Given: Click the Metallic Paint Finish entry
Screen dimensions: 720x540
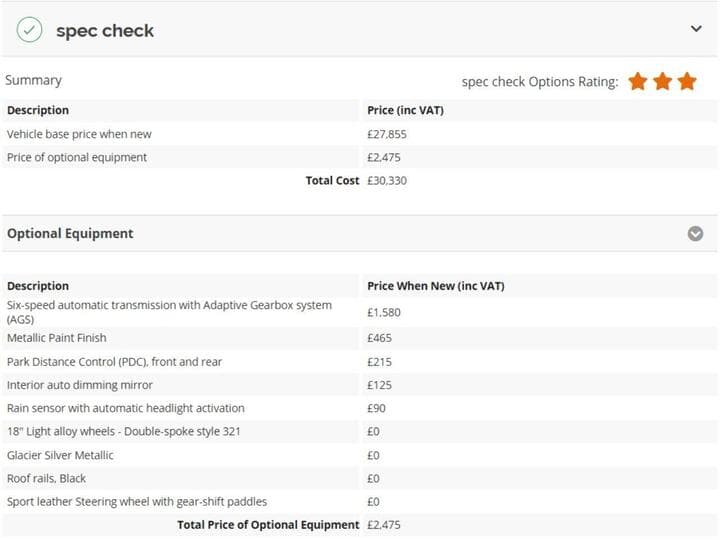Looking at the screenshot, I should click(57, 338).
